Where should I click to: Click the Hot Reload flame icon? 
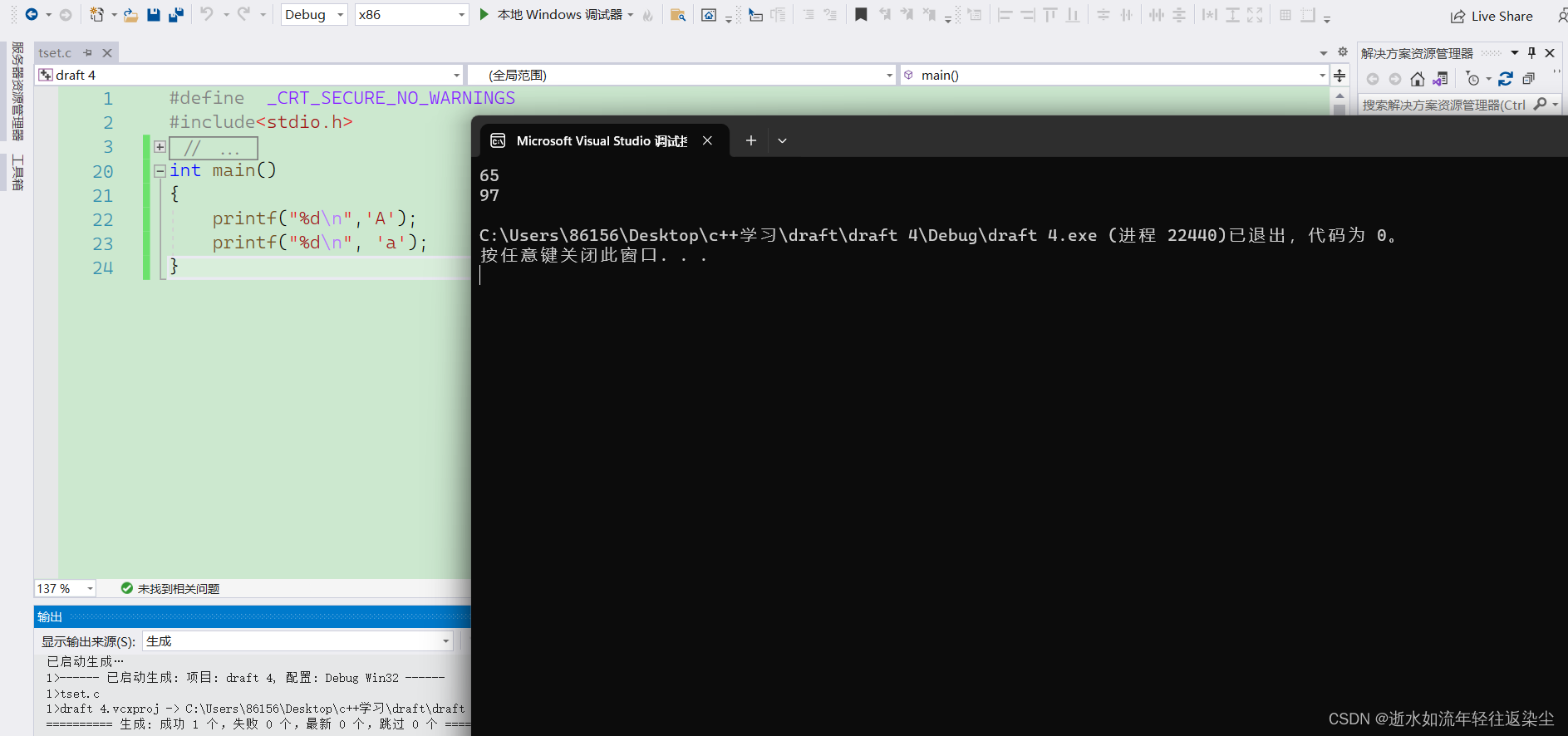tap(648, 15)
